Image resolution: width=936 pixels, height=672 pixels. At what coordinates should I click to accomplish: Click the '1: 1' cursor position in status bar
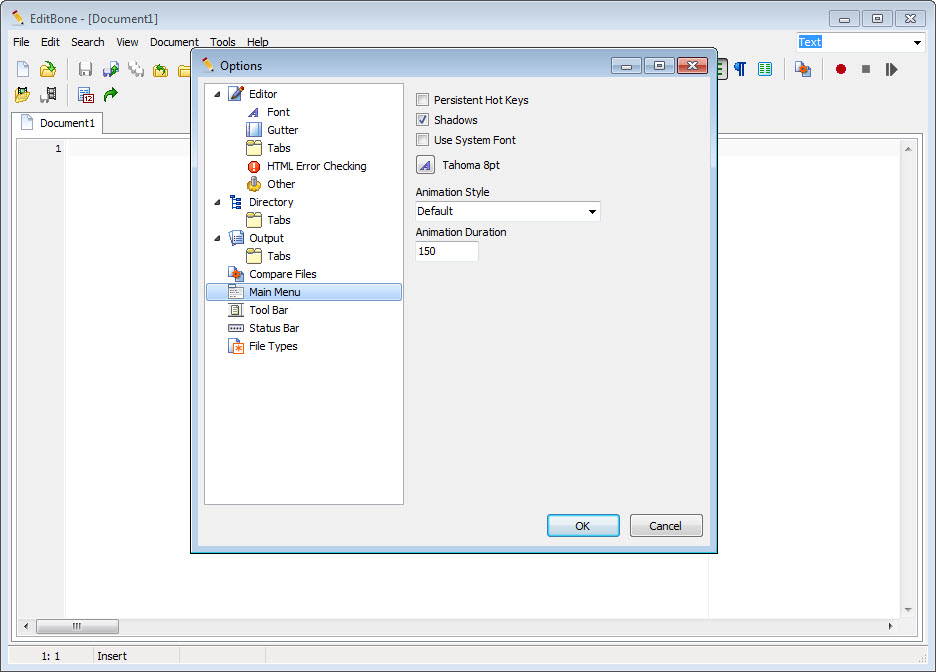tap(51, 656)
